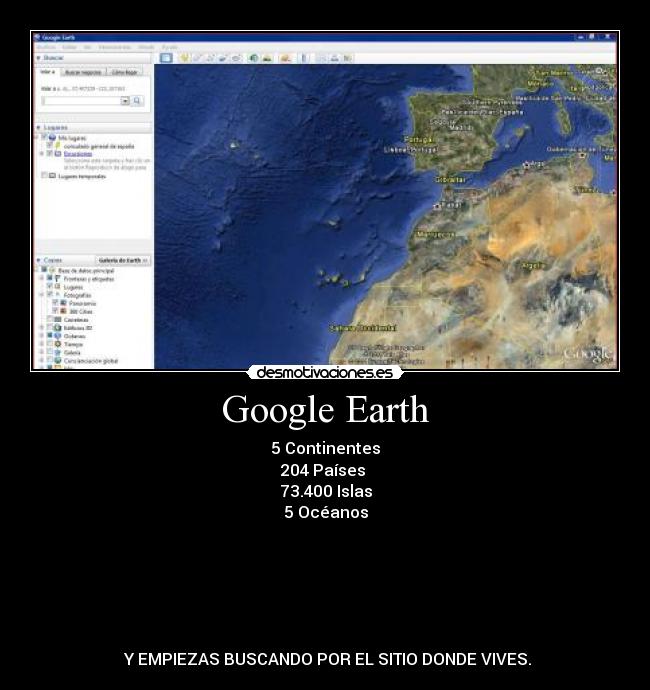Select the Add Image Overlay tool

pos(223,58)
